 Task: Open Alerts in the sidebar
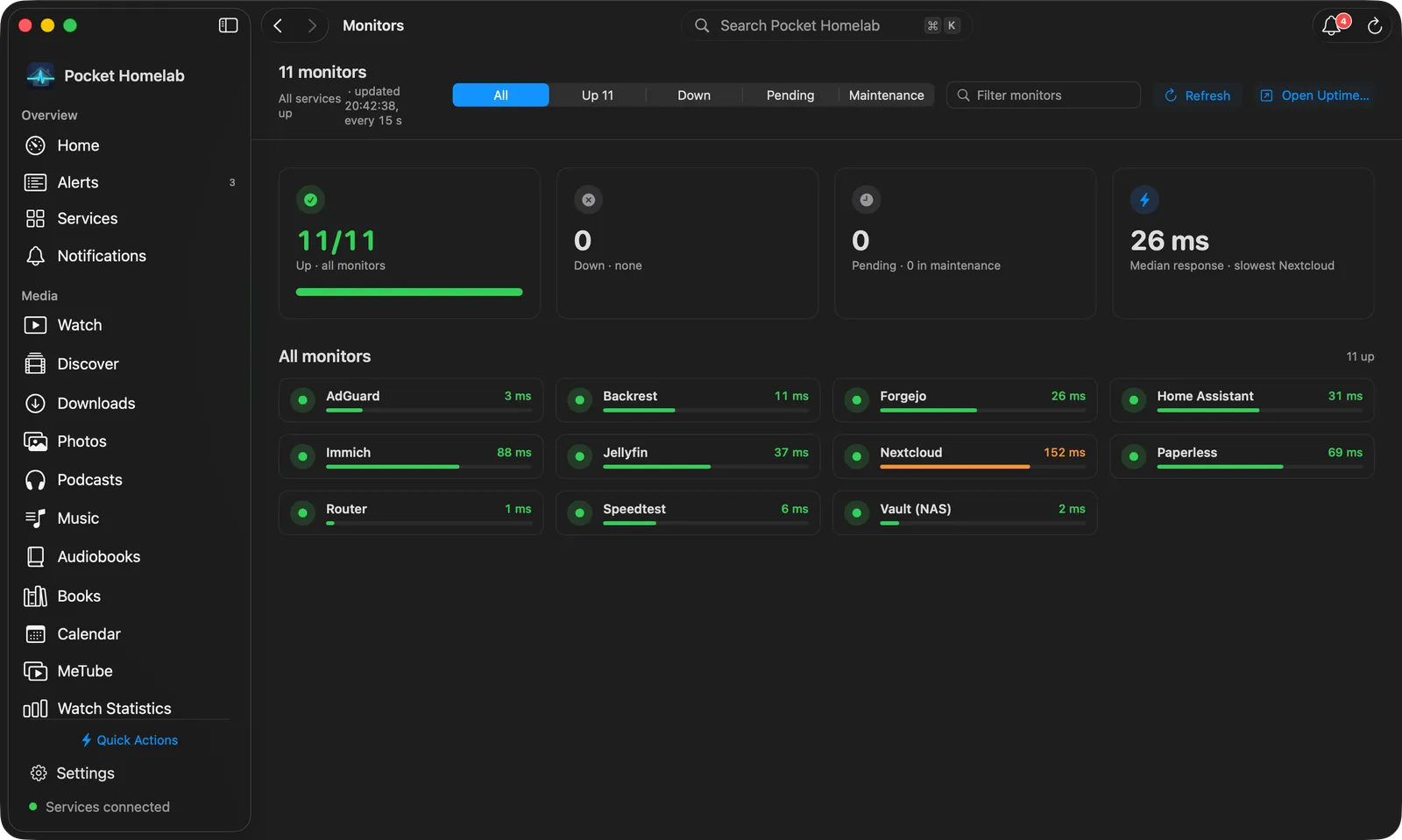pos(130,182)
